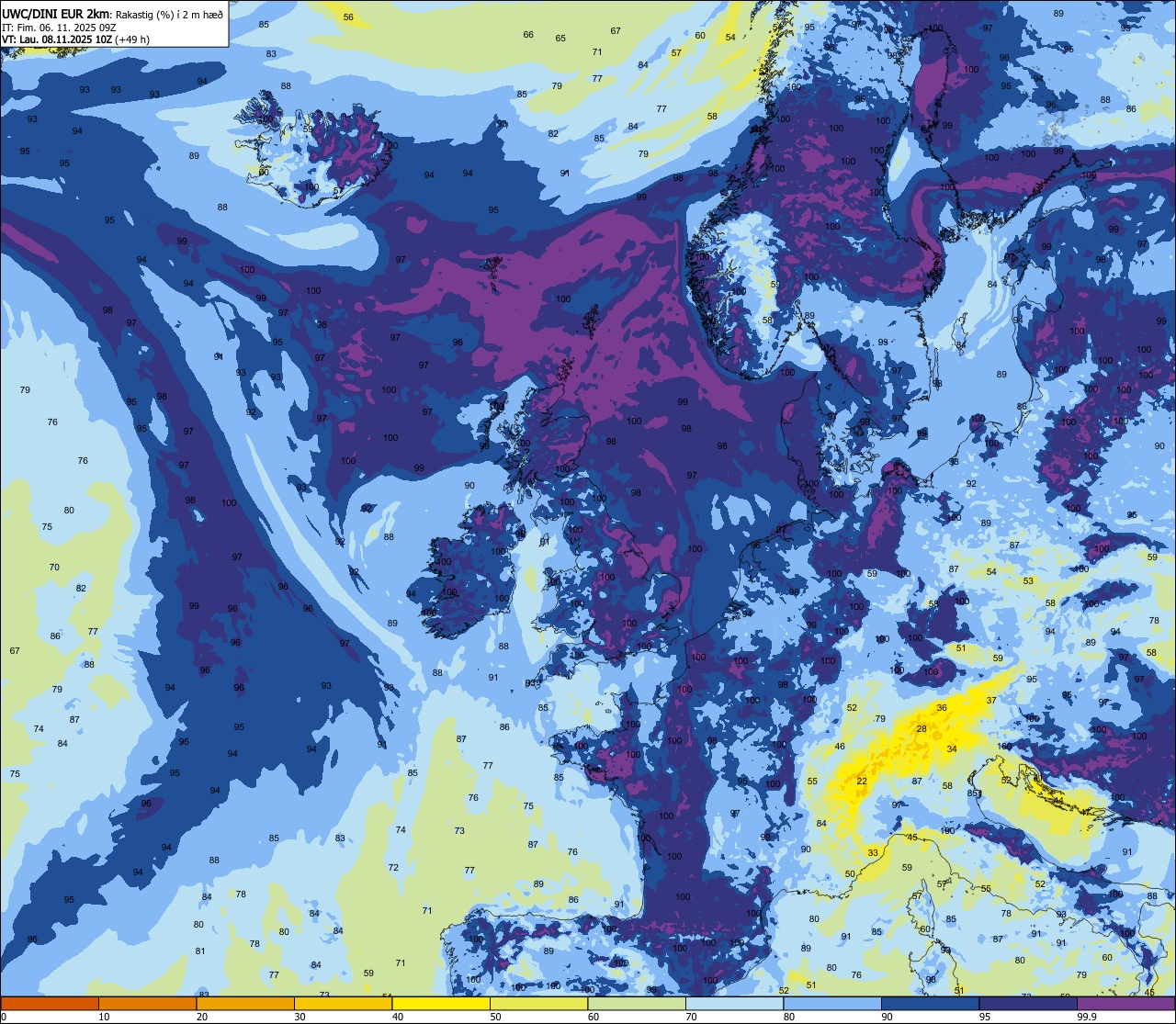Image resolution: width=1176 pixels, height=1024 pixels.
Task: Click the '65' humidity value near top
Action: (x=560, y=39)
